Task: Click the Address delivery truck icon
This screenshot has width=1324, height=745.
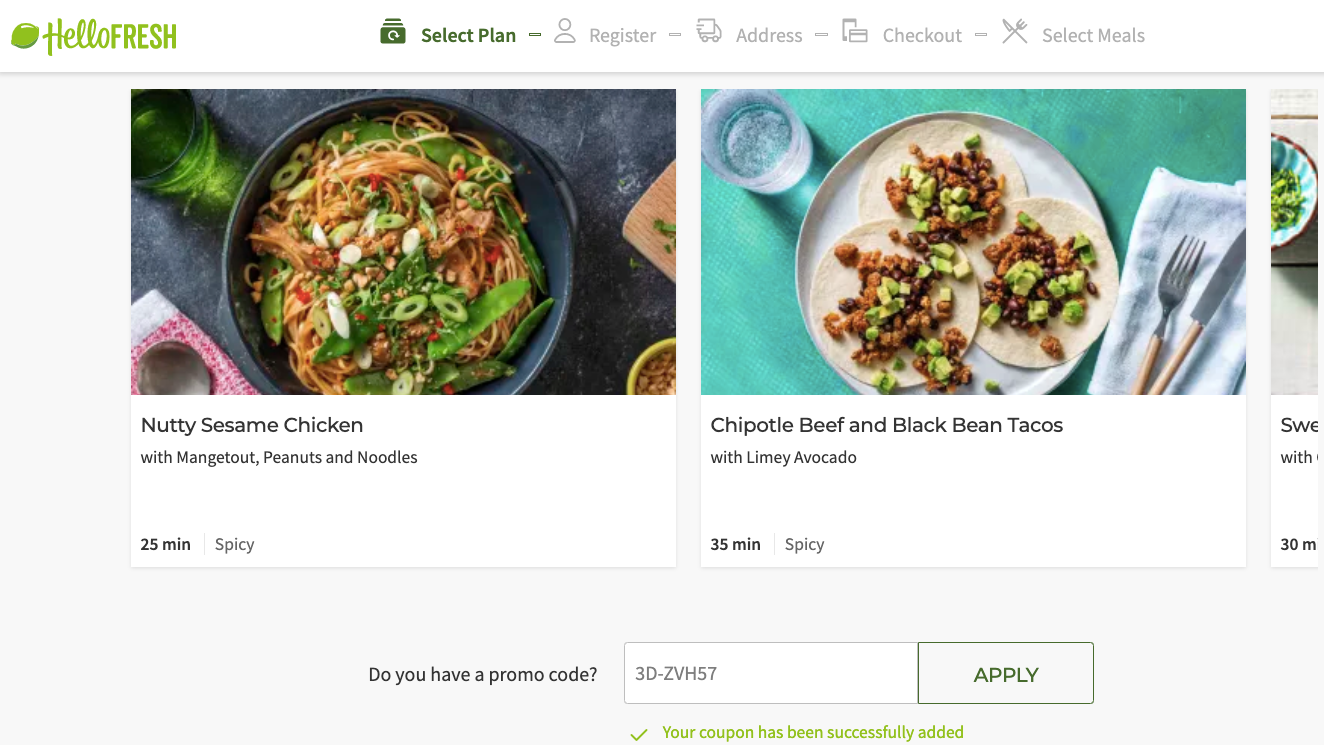Action: coord(709,31)
